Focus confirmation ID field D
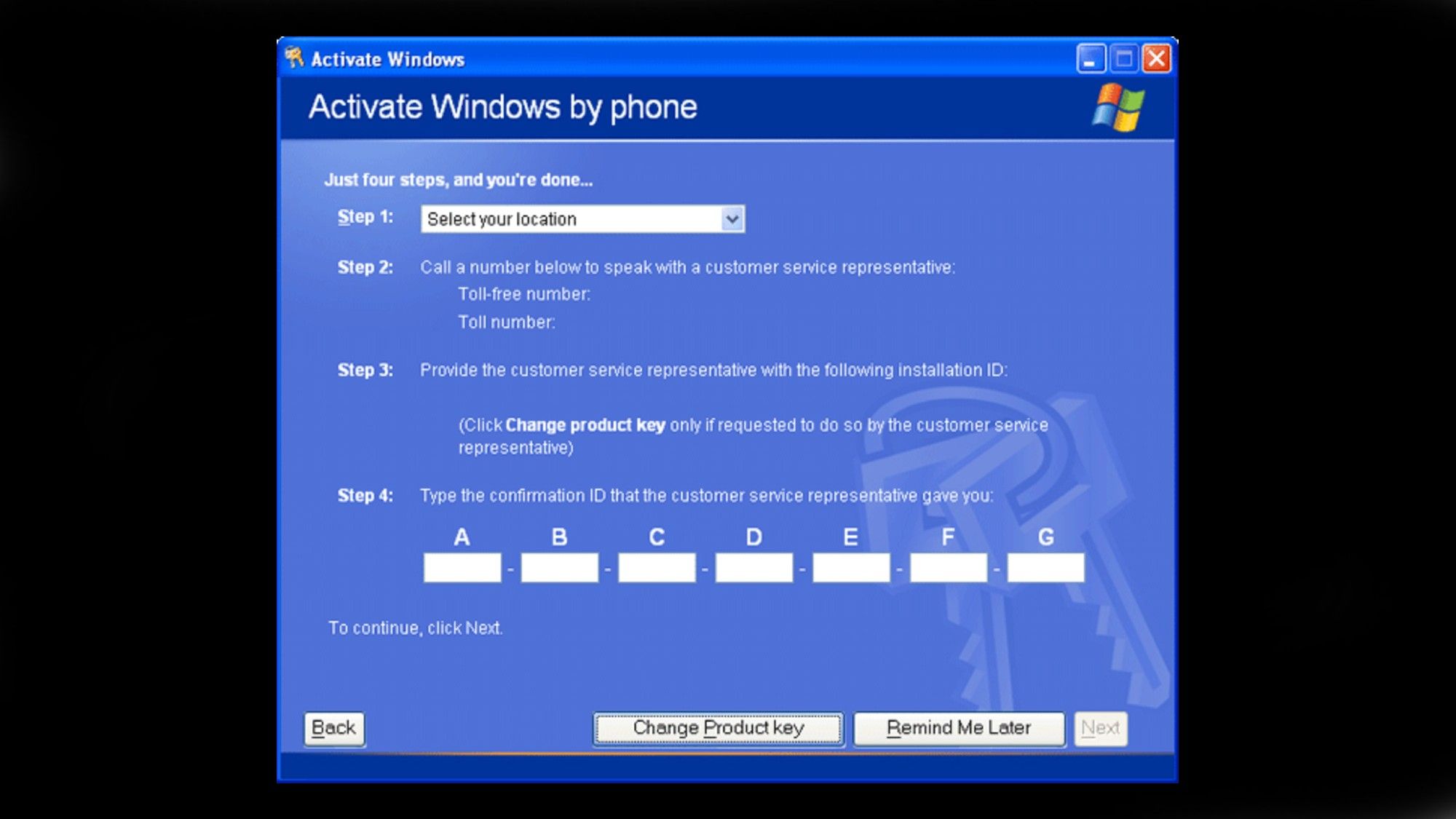Image resolution: width=1456 pixels, height=819 pixels. coord(754,568)
